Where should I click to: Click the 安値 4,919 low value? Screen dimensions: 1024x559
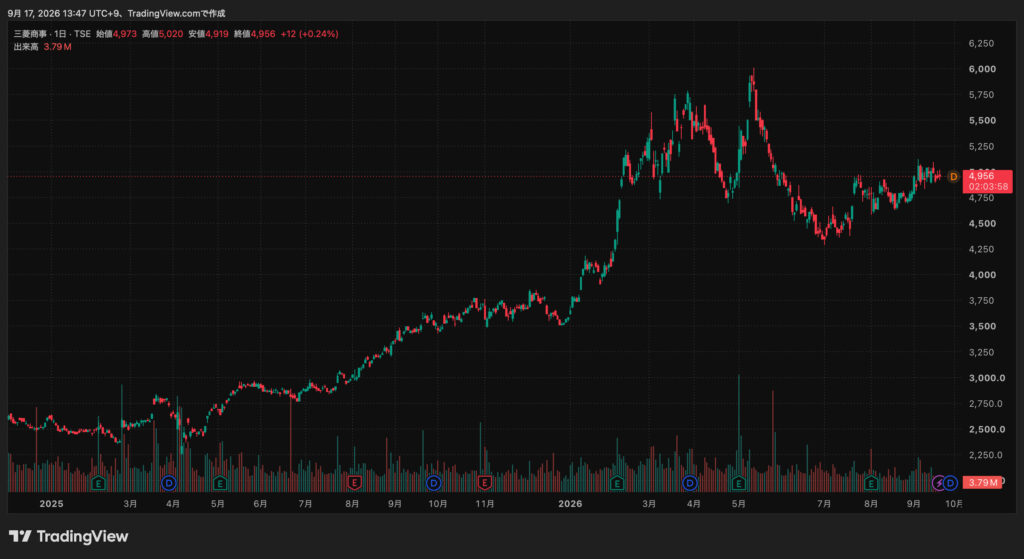(208, 34)
